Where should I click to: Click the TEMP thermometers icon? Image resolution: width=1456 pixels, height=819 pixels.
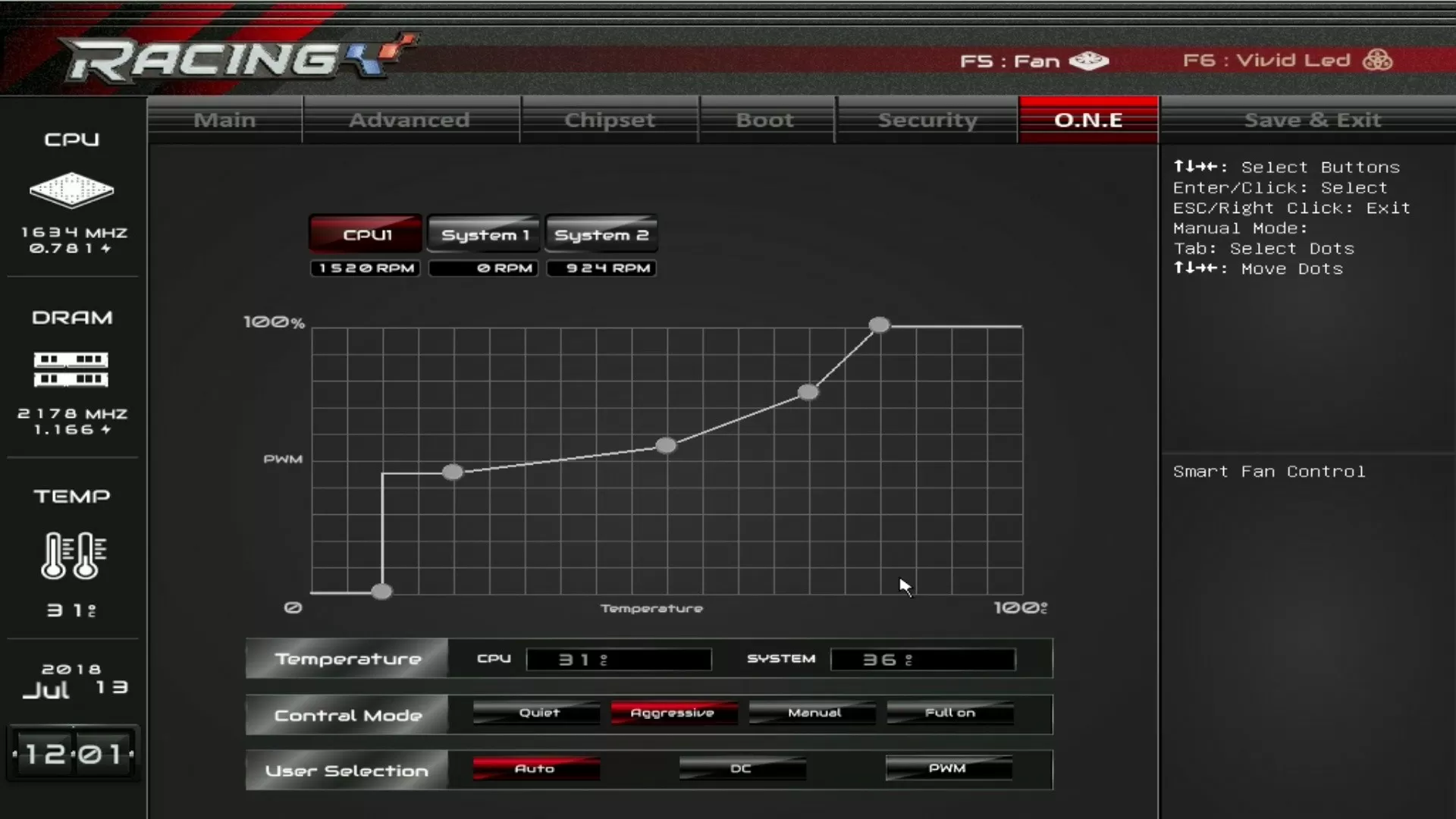point(74,556)
